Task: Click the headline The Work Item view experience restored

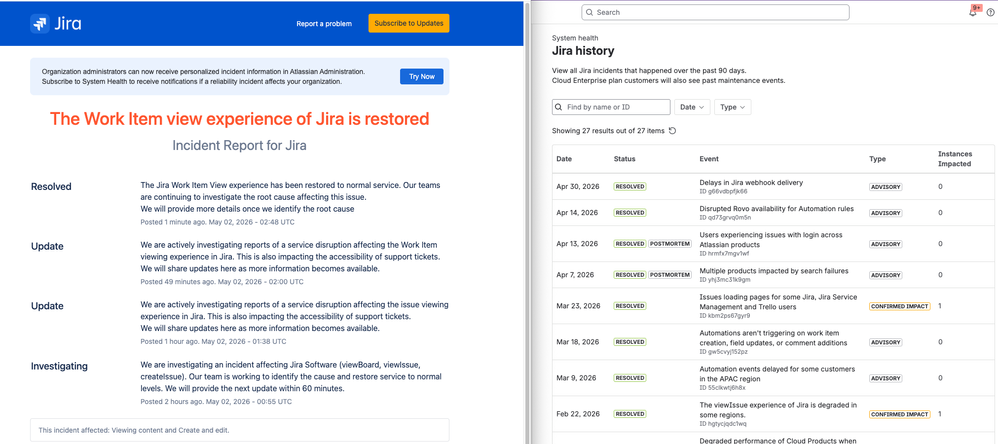Action: click(x=239, y=119)
